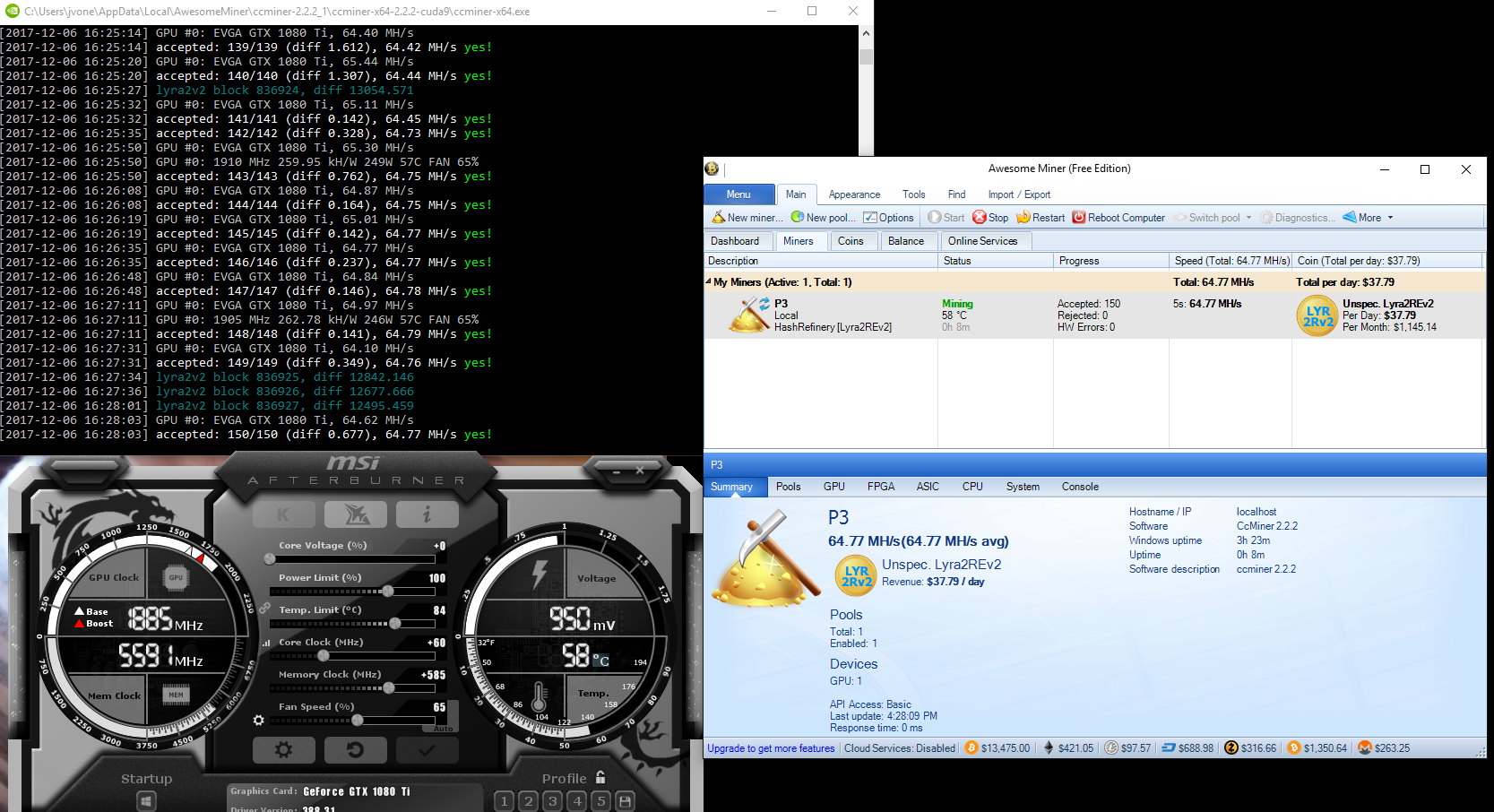The width and height of the screenshot is (1494, 812).
Task: Click the Upgrade to get more features link
Action: point(771,748)
